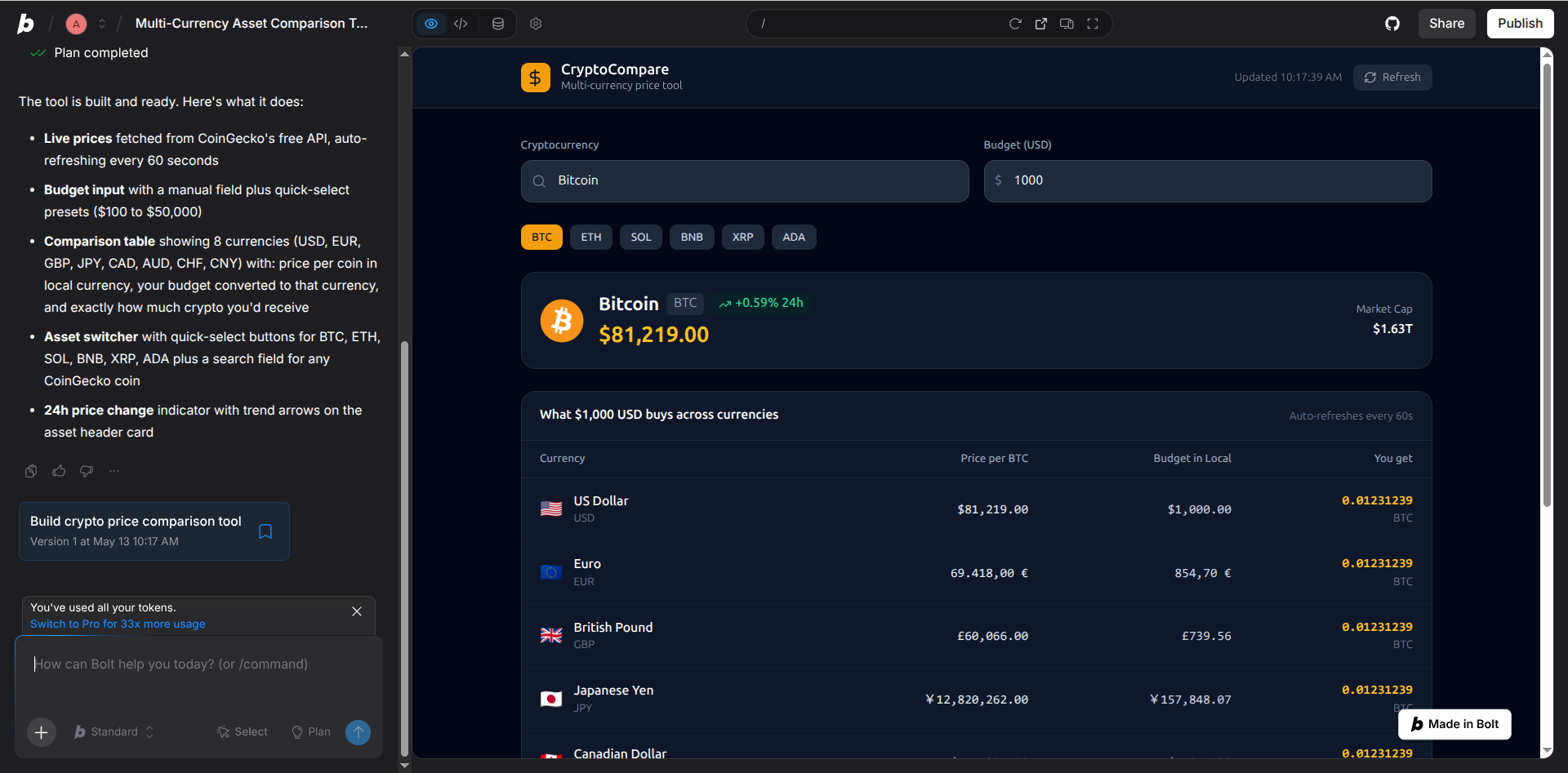Select the ETH quick button

pyautogui.click(x=591, y=238)
